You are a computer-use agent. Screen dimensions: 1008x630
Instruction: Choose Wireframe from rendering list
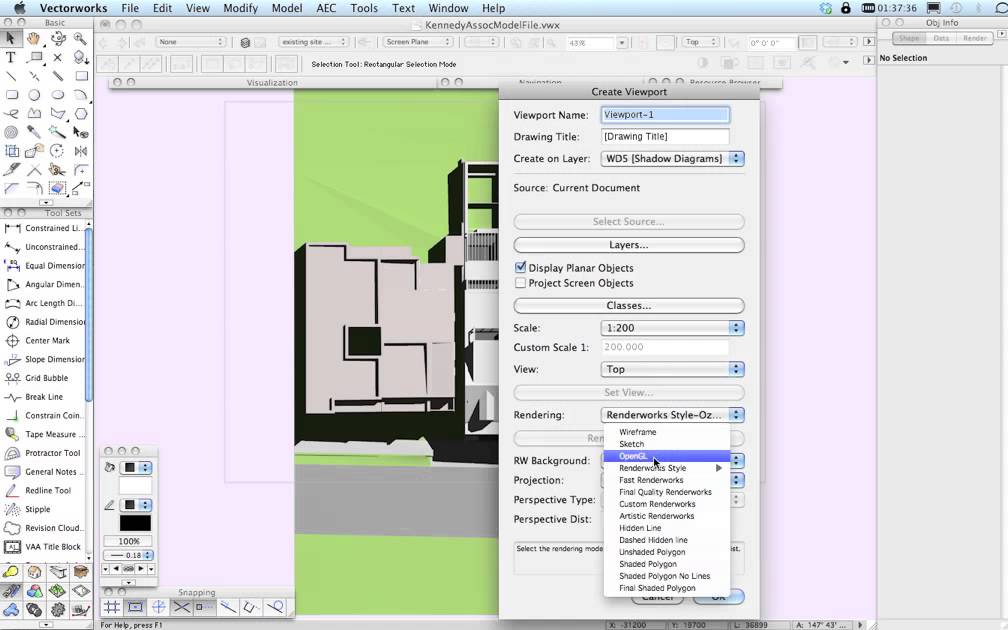667,432
